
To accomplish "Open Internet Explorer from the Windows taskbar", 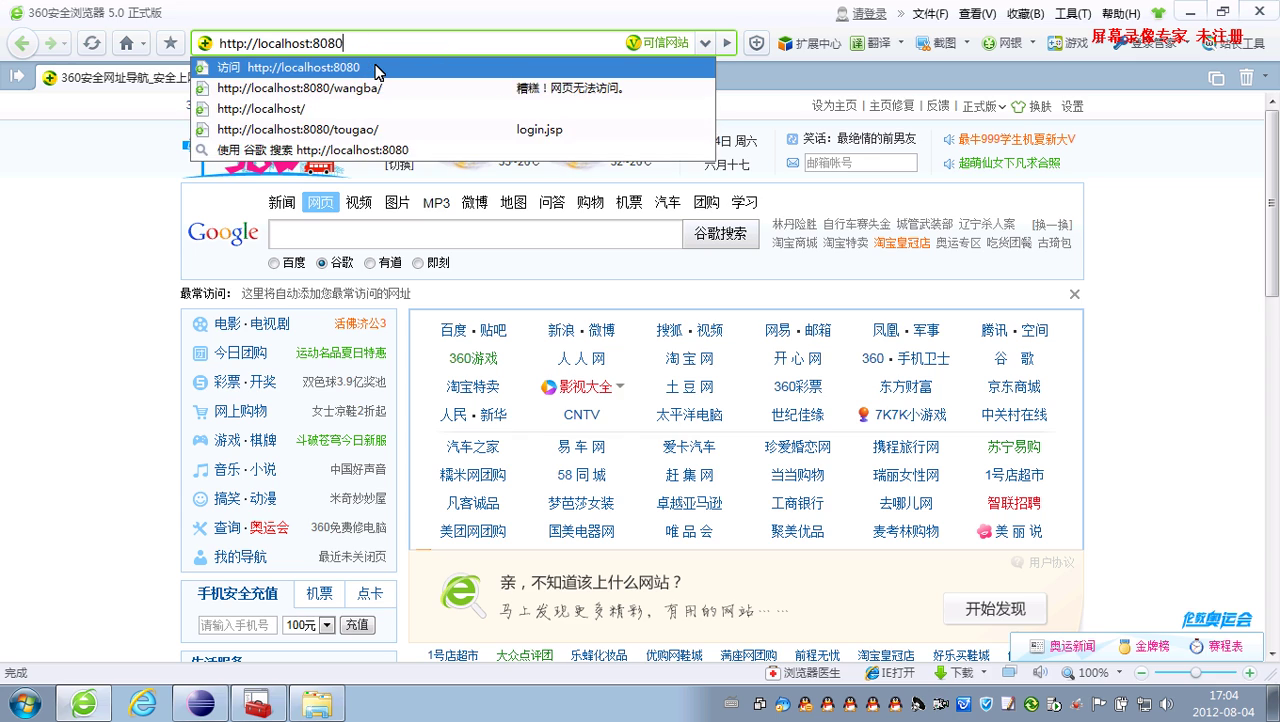I will 142,703.
